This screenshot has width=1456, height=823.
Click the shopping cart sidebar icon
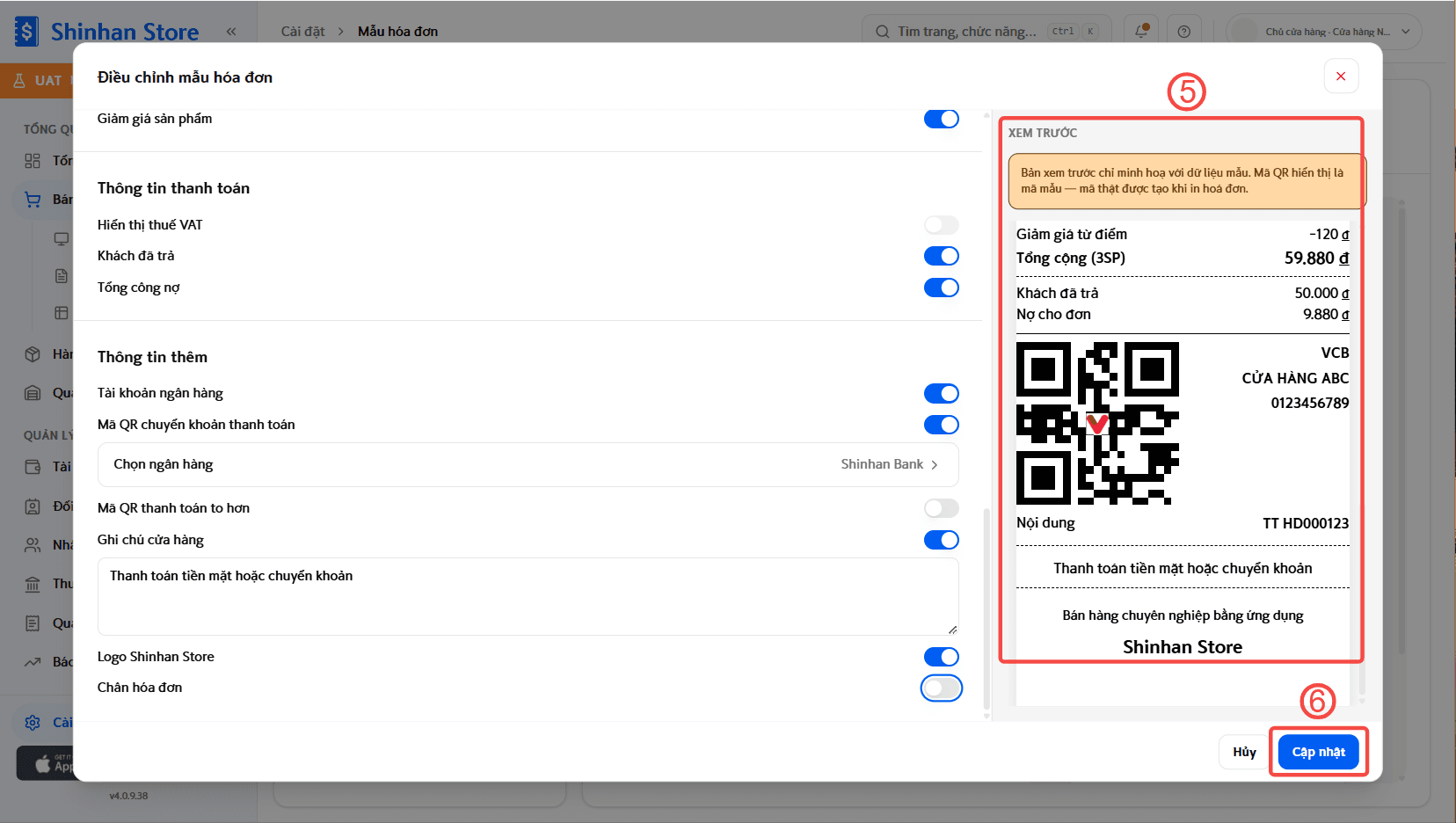click(x=33, y=200)
